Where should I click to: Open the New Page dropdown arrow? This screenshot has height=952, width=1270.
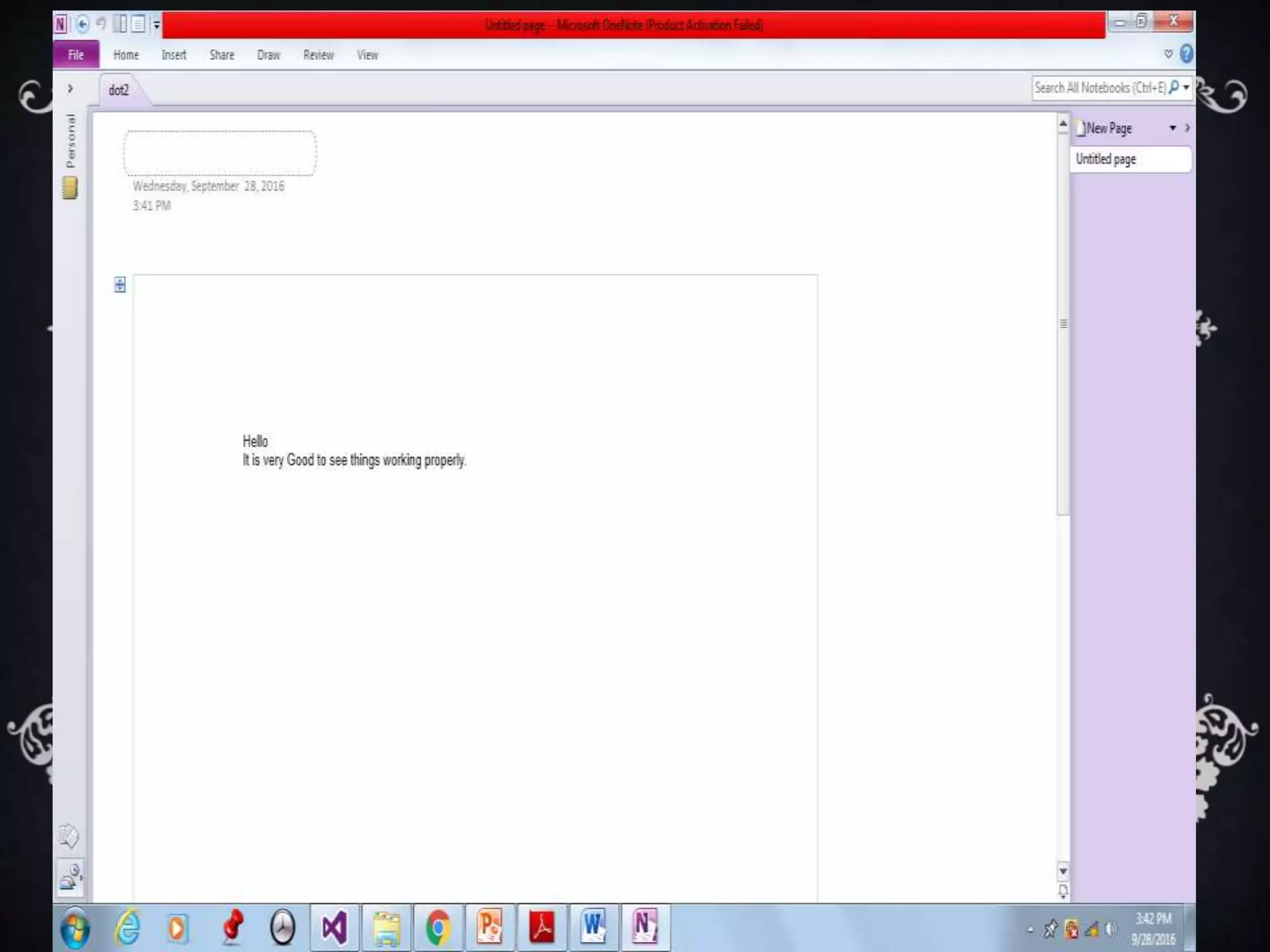[1173, 128]
